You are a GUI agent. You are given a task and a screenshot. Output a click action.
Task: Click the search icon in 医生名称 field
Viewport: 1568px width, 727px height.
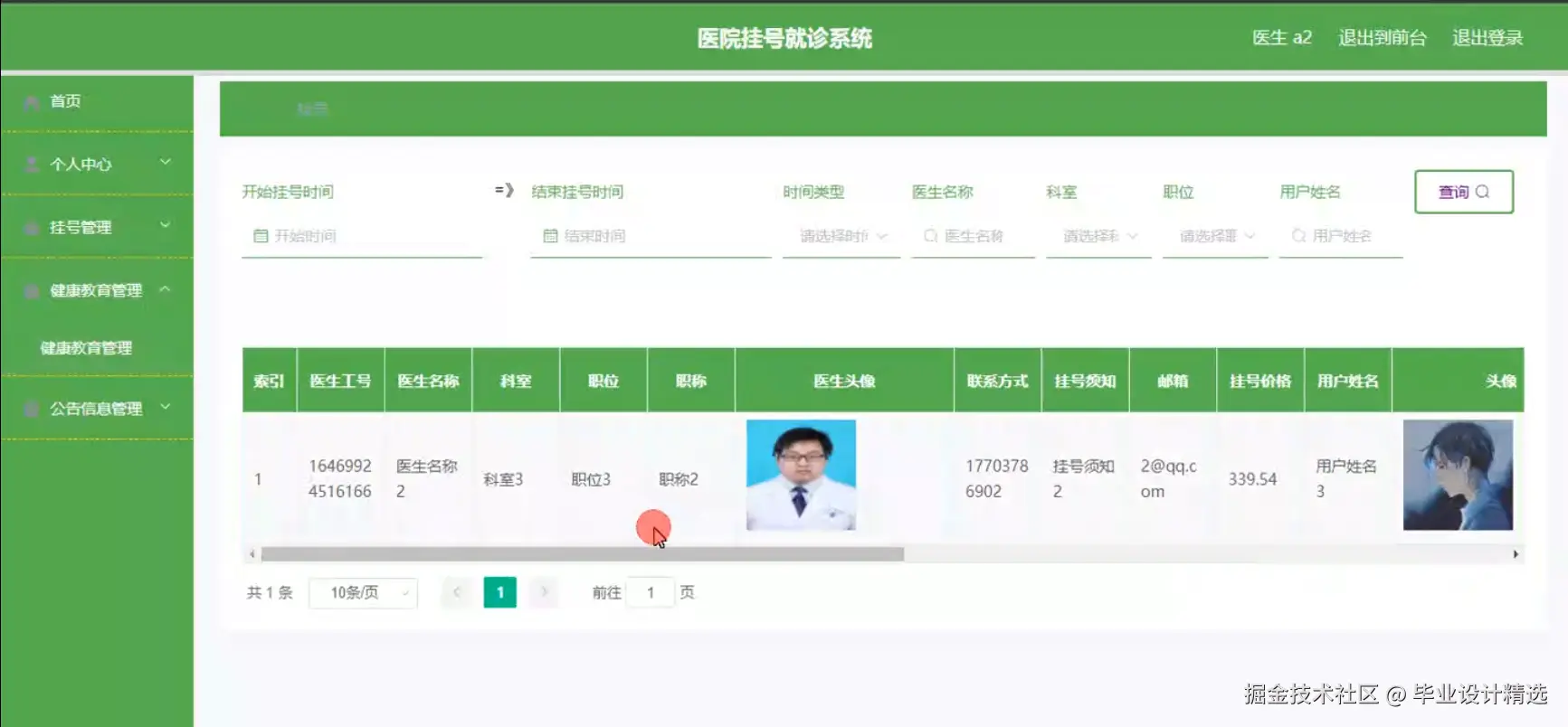[x=930, y=236]
